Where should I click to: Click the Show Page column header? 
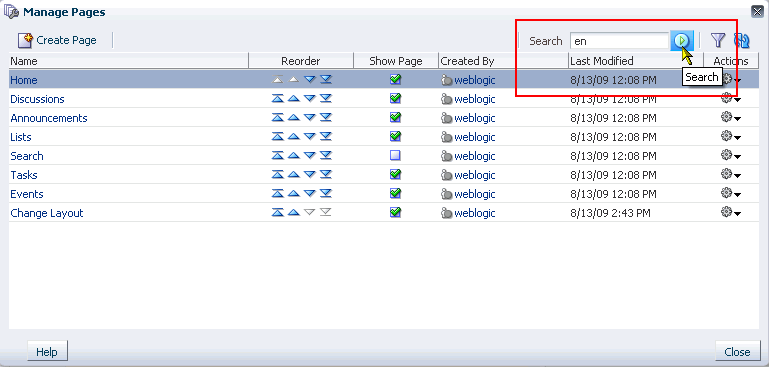point(396,61)
